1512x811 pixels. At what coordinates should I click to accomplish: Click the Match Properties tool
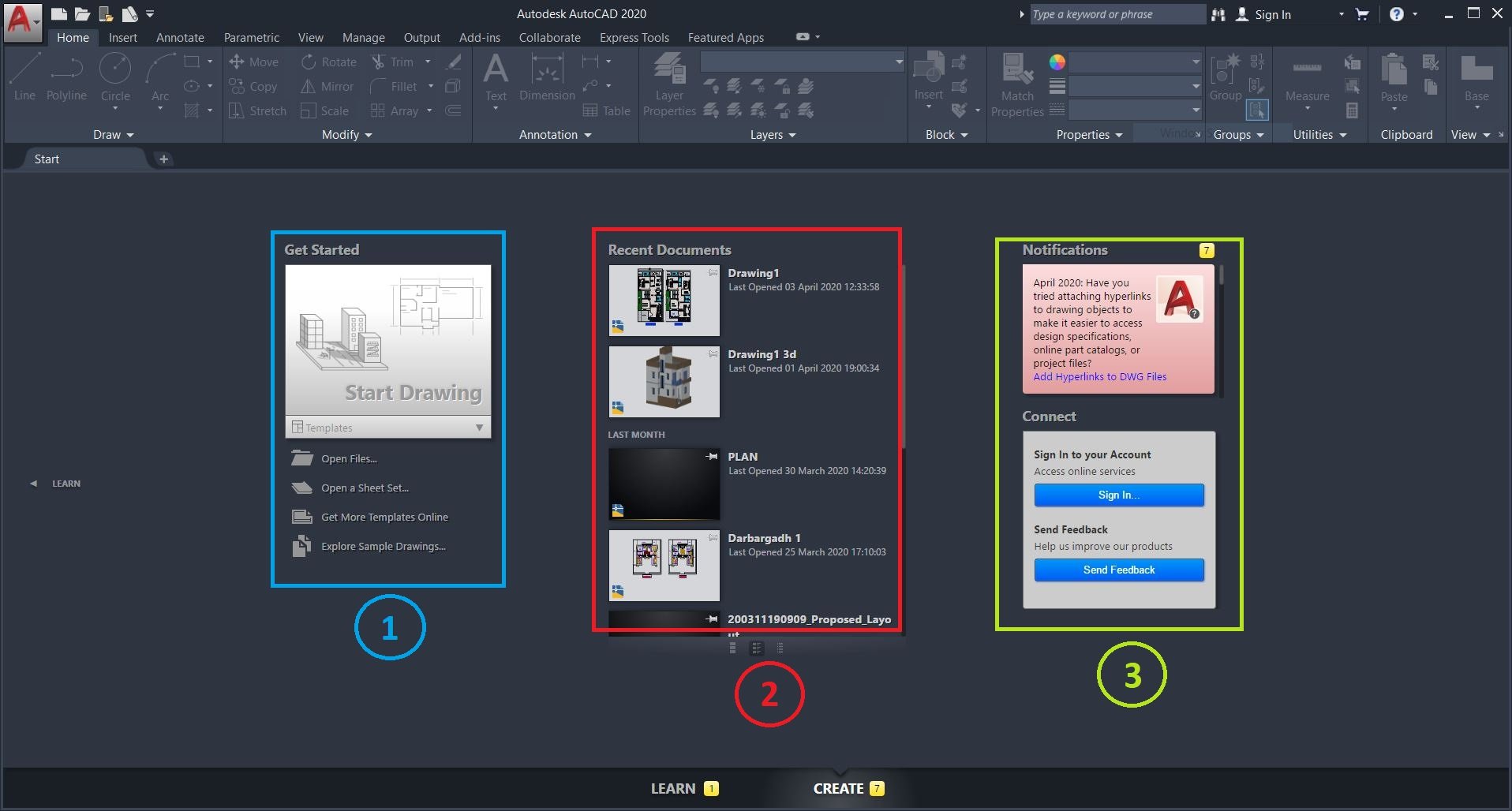point(1016,83)
